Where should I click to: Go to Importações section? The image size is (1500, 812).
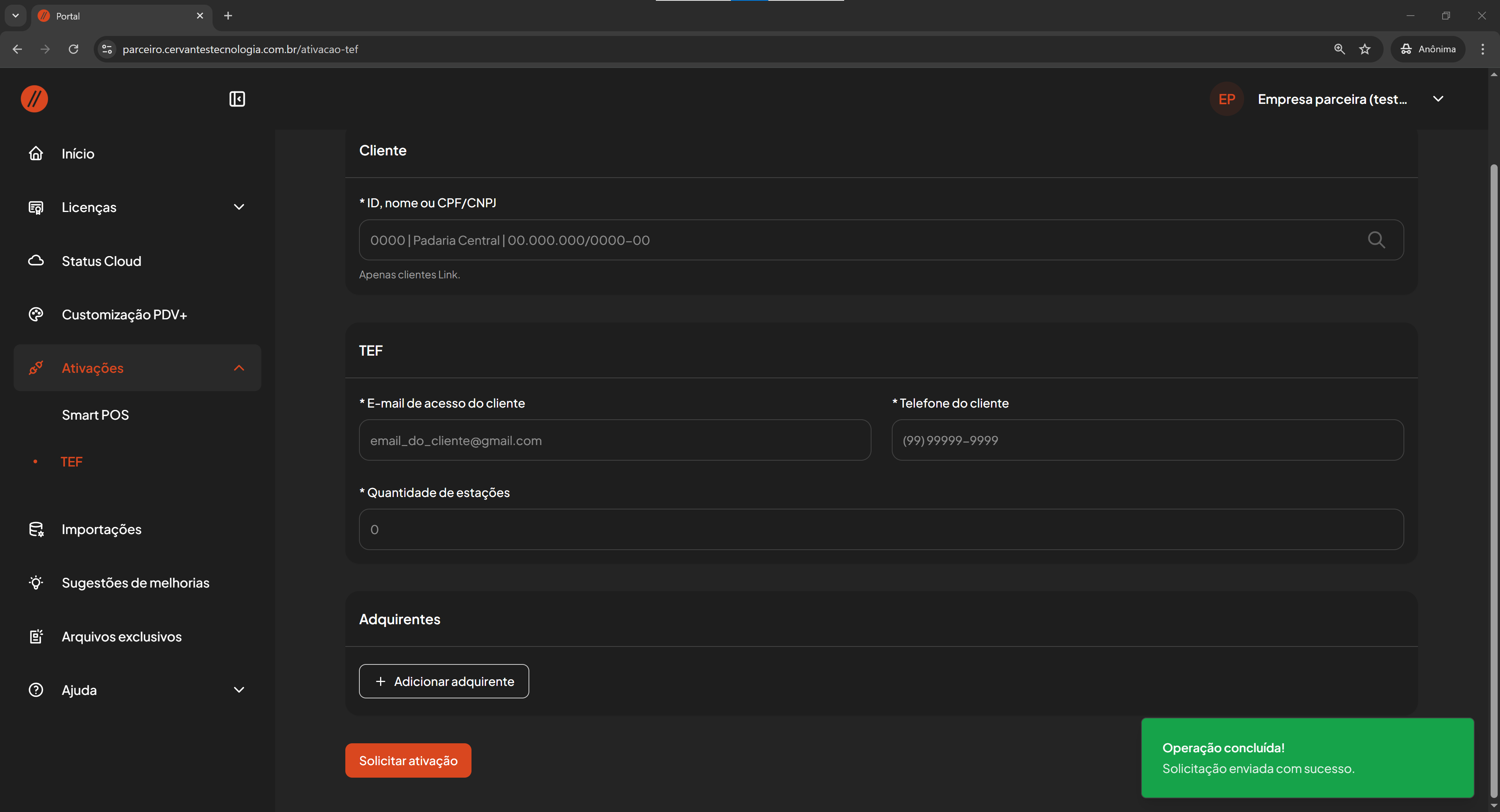(101, 529)
